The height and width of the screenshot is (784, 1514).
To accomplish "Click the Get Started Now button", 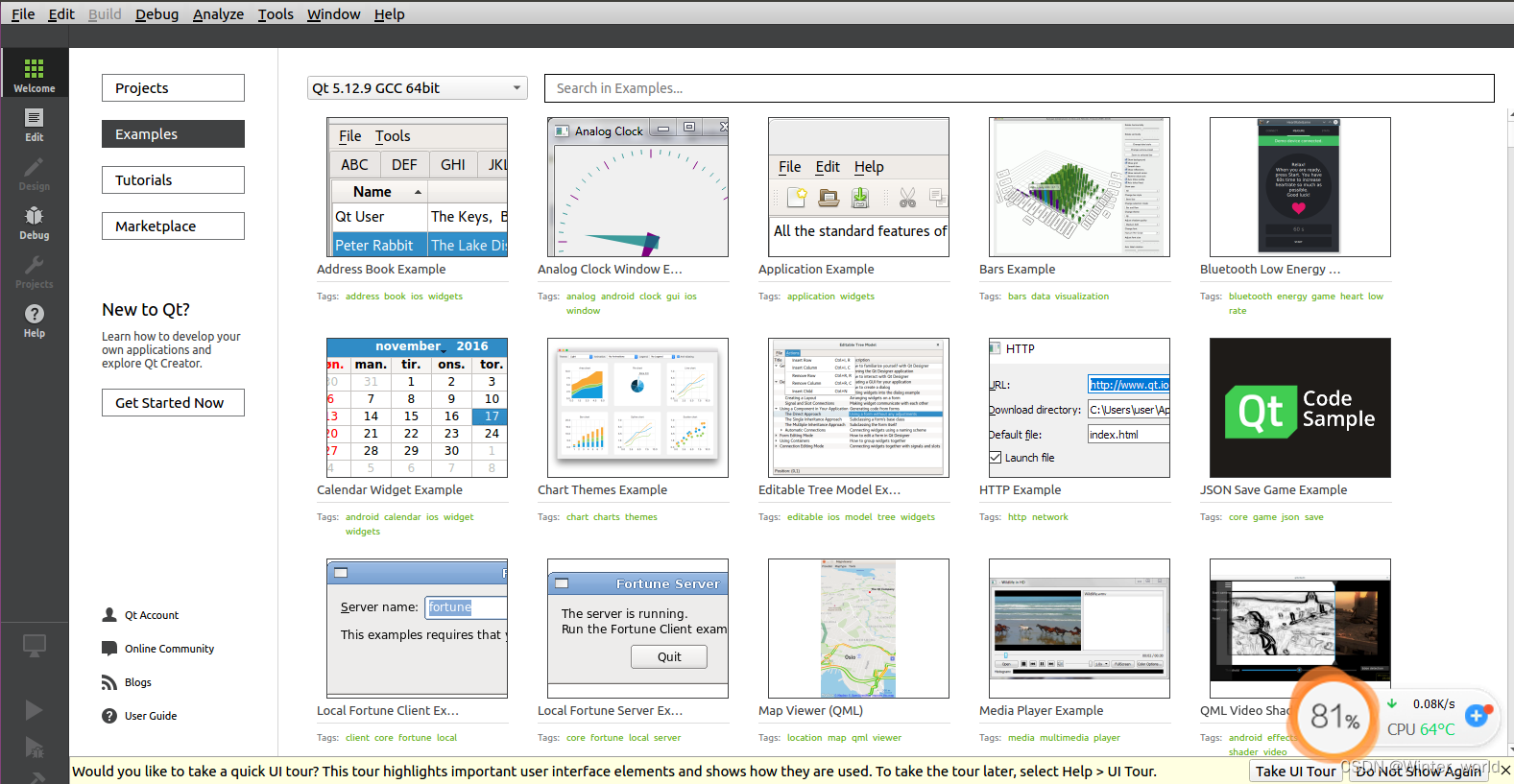I will pyautogui.click(x=173, y=403).
